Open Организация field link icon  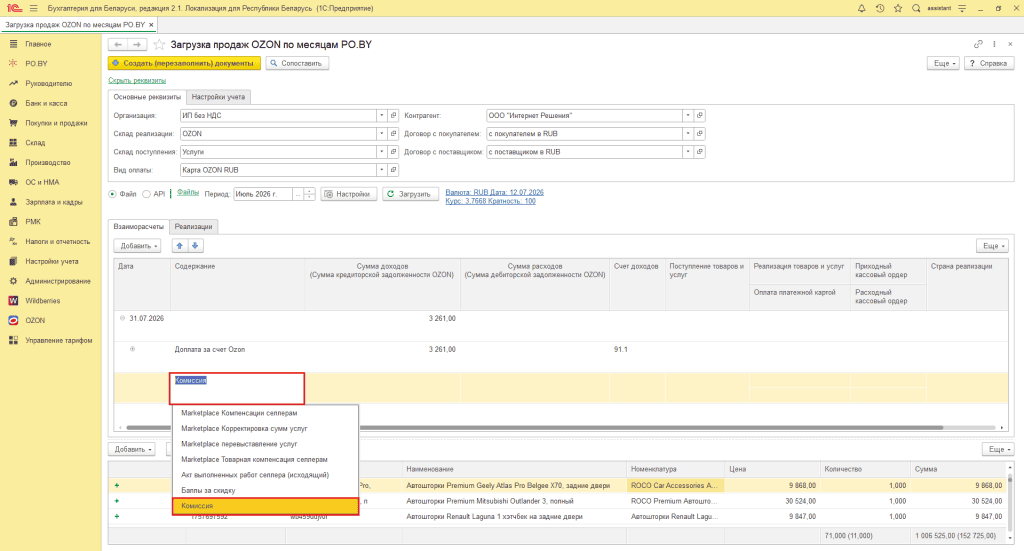click(393, 116)
